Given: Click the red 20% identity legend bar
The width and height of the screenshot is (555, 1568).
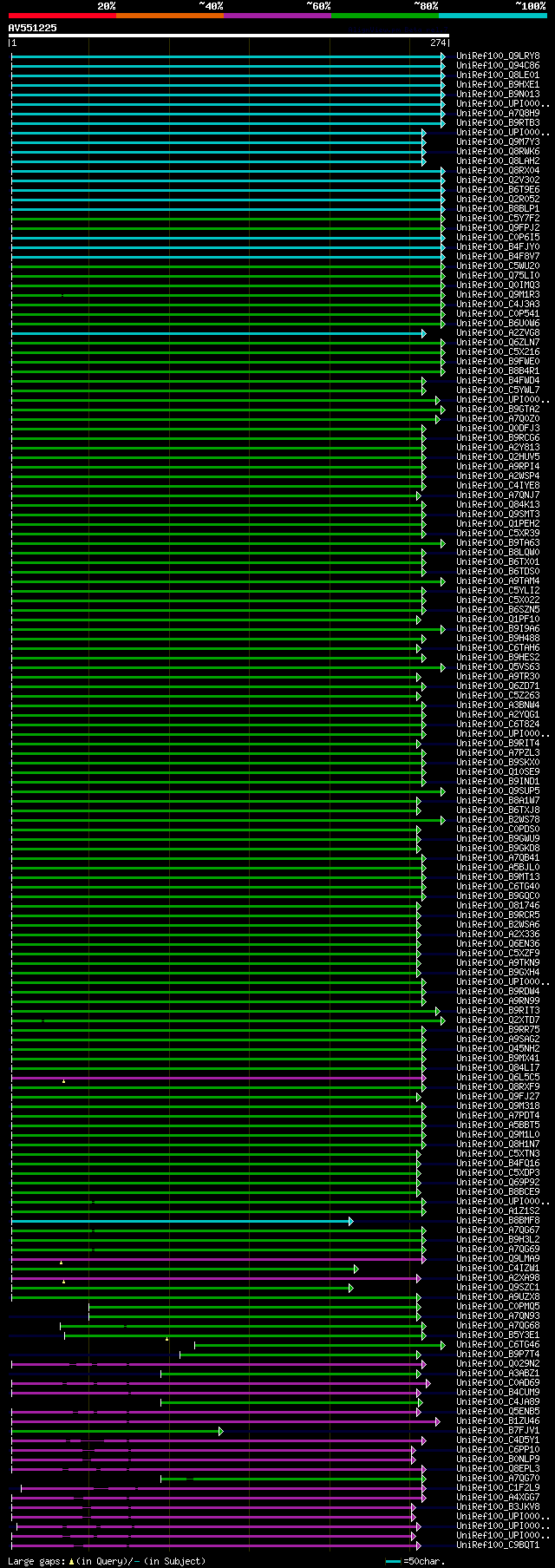Looking at the screenshot, I should point(62,16).
